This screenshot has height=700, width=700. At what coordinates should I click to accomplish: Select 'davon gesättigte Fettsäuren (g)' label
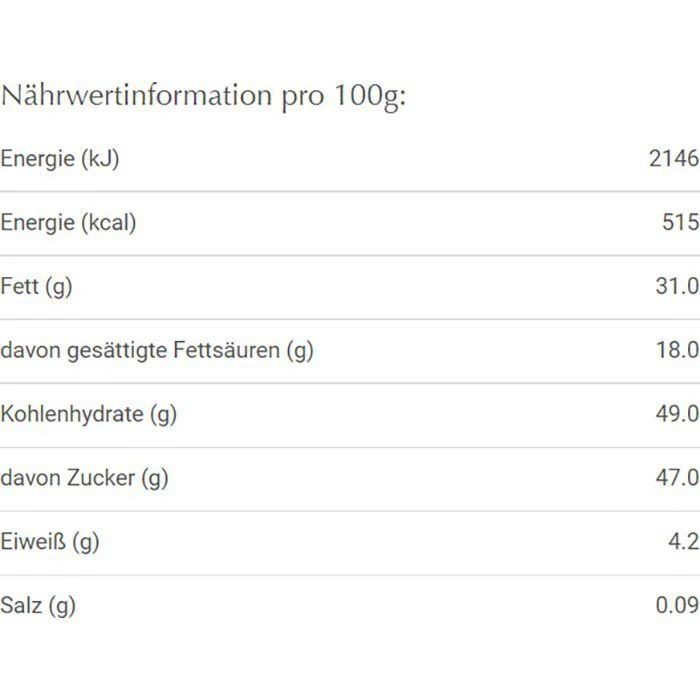point(157,350)
